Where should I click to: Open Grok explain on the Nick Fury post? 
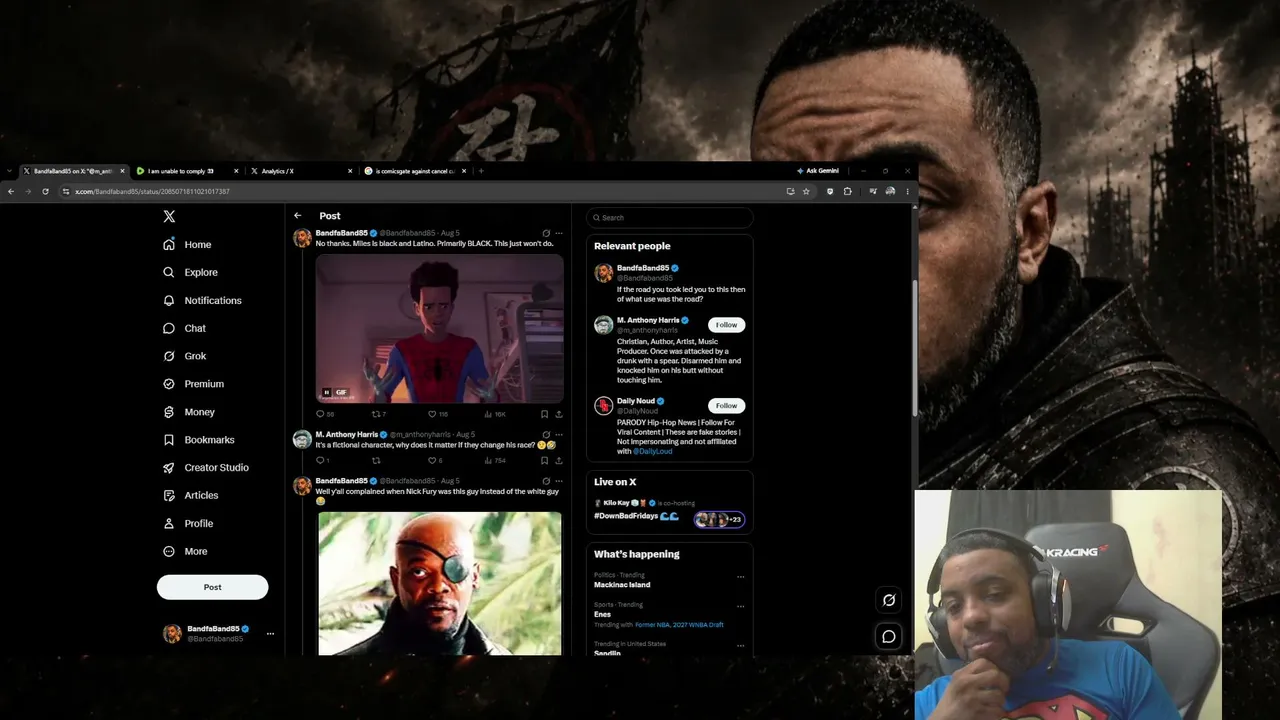tap(545, 481)
